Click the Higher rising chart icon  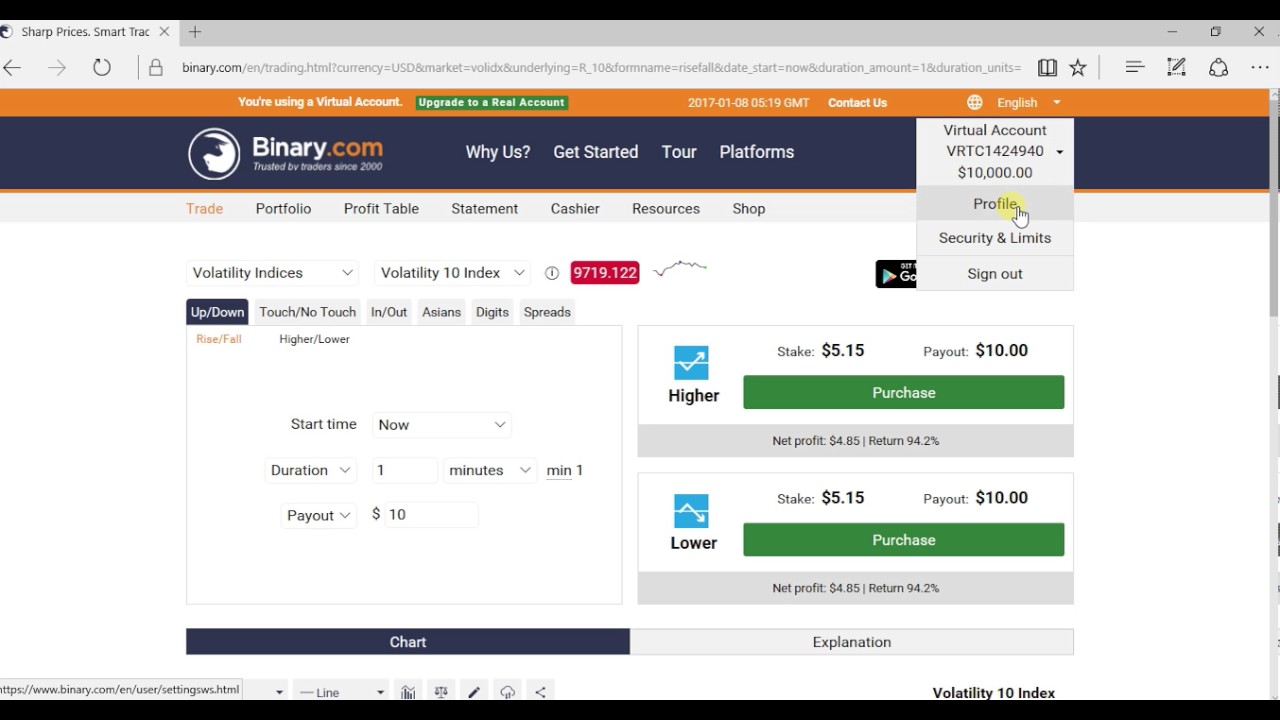[691, 362]
